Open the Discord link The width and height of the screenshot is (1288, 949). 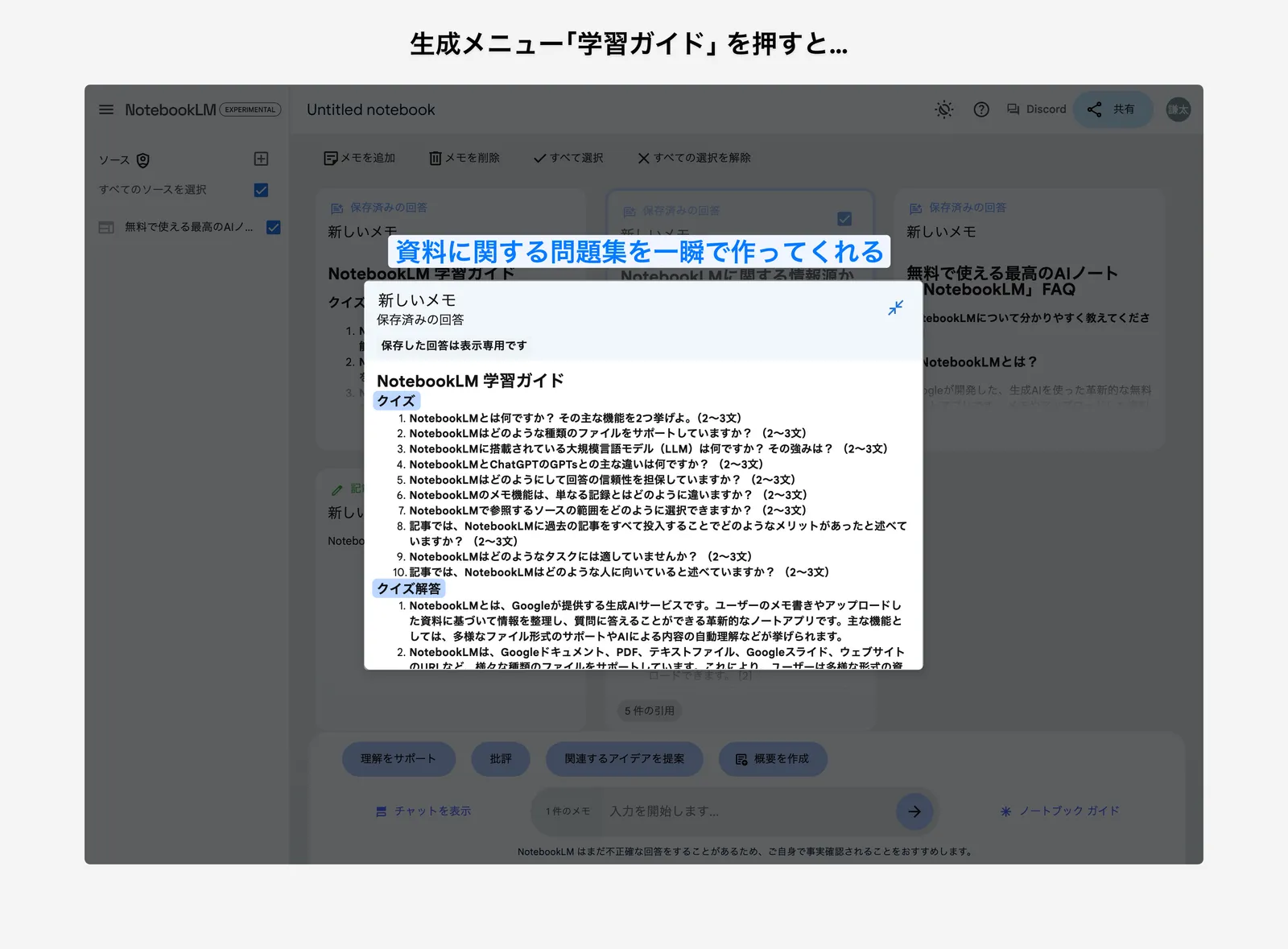tap(1037, 109)
